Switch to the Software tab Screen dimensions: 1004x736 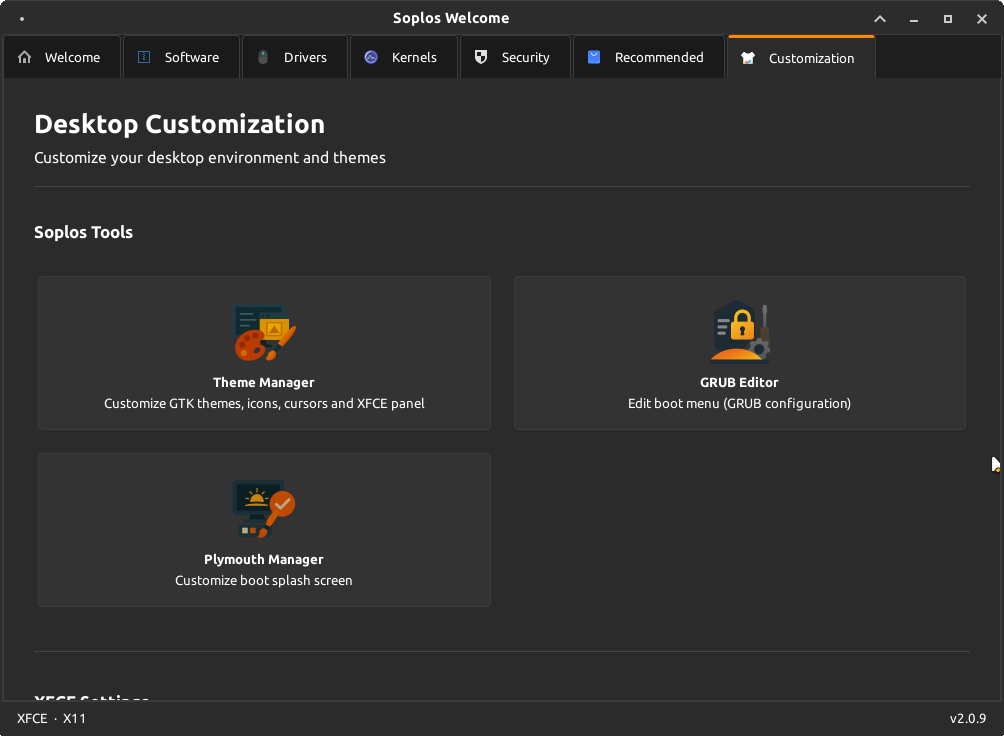click(181, 57)
